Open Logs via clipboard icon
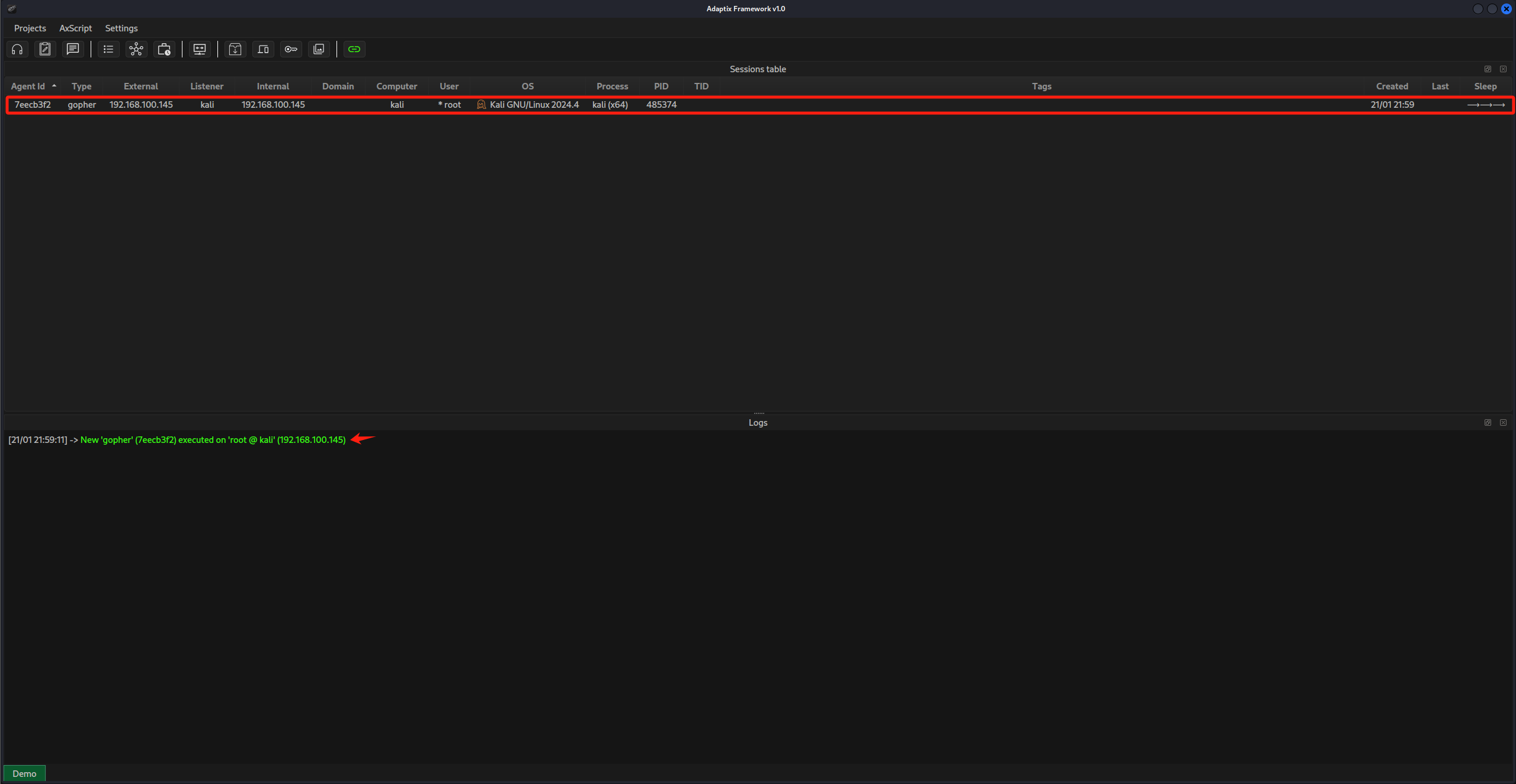This screenshot has height=784, width=1516. (x=45, y=49)
